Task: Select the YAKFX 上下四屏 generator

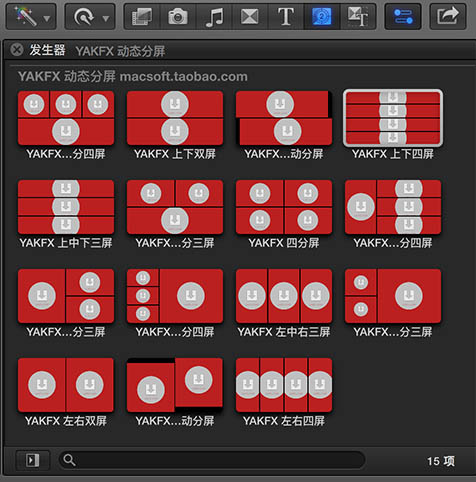Action: 393,118
